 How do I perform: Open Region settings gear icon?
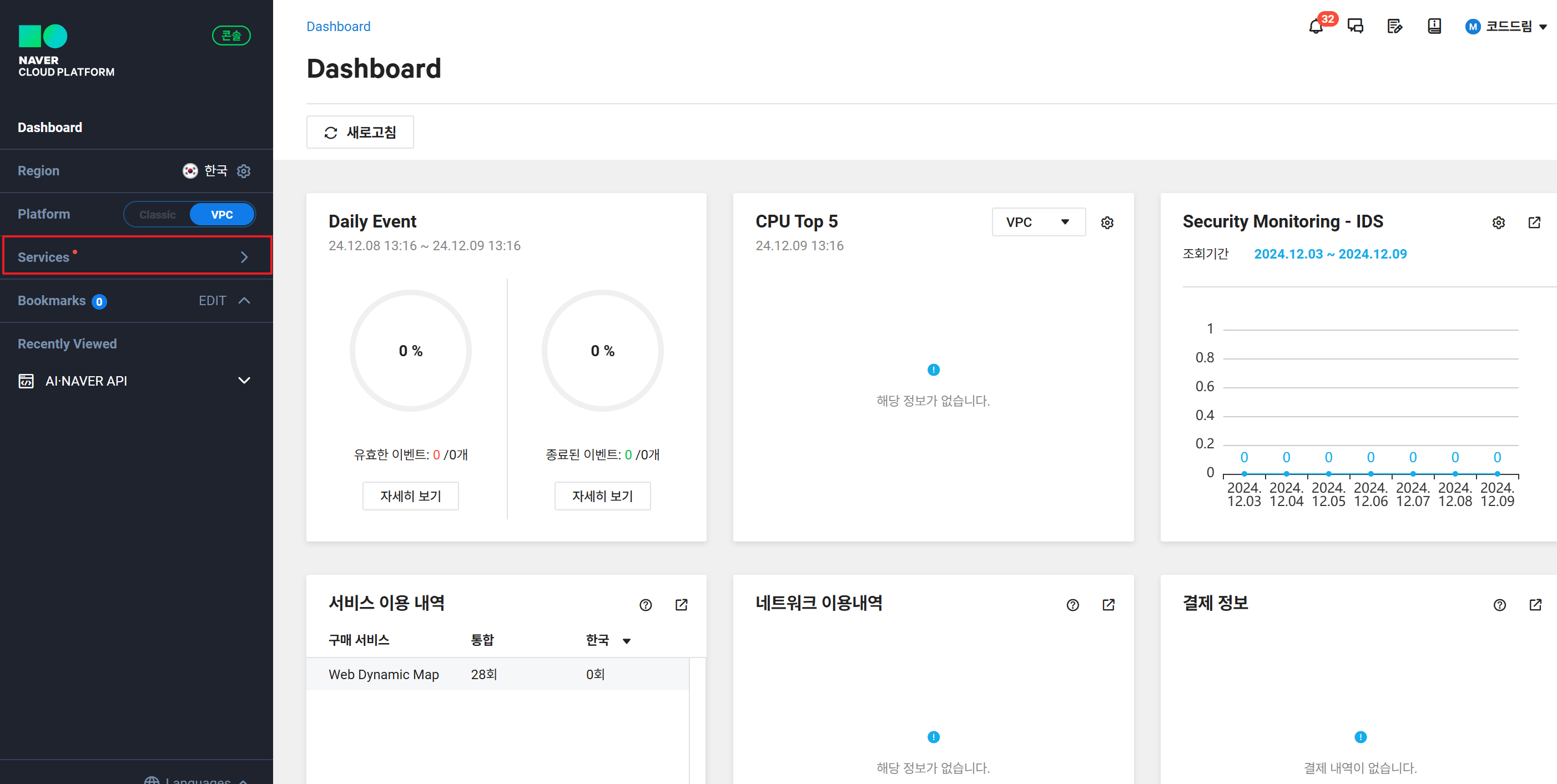[244, 171]
